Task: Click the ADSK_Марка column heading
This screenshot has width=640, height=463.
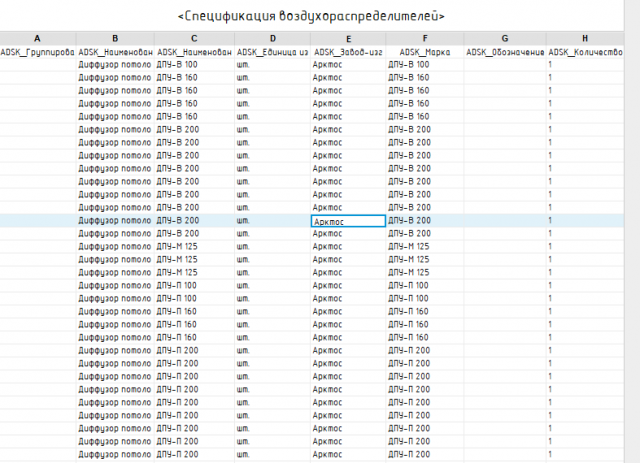Action: [424, 51]
